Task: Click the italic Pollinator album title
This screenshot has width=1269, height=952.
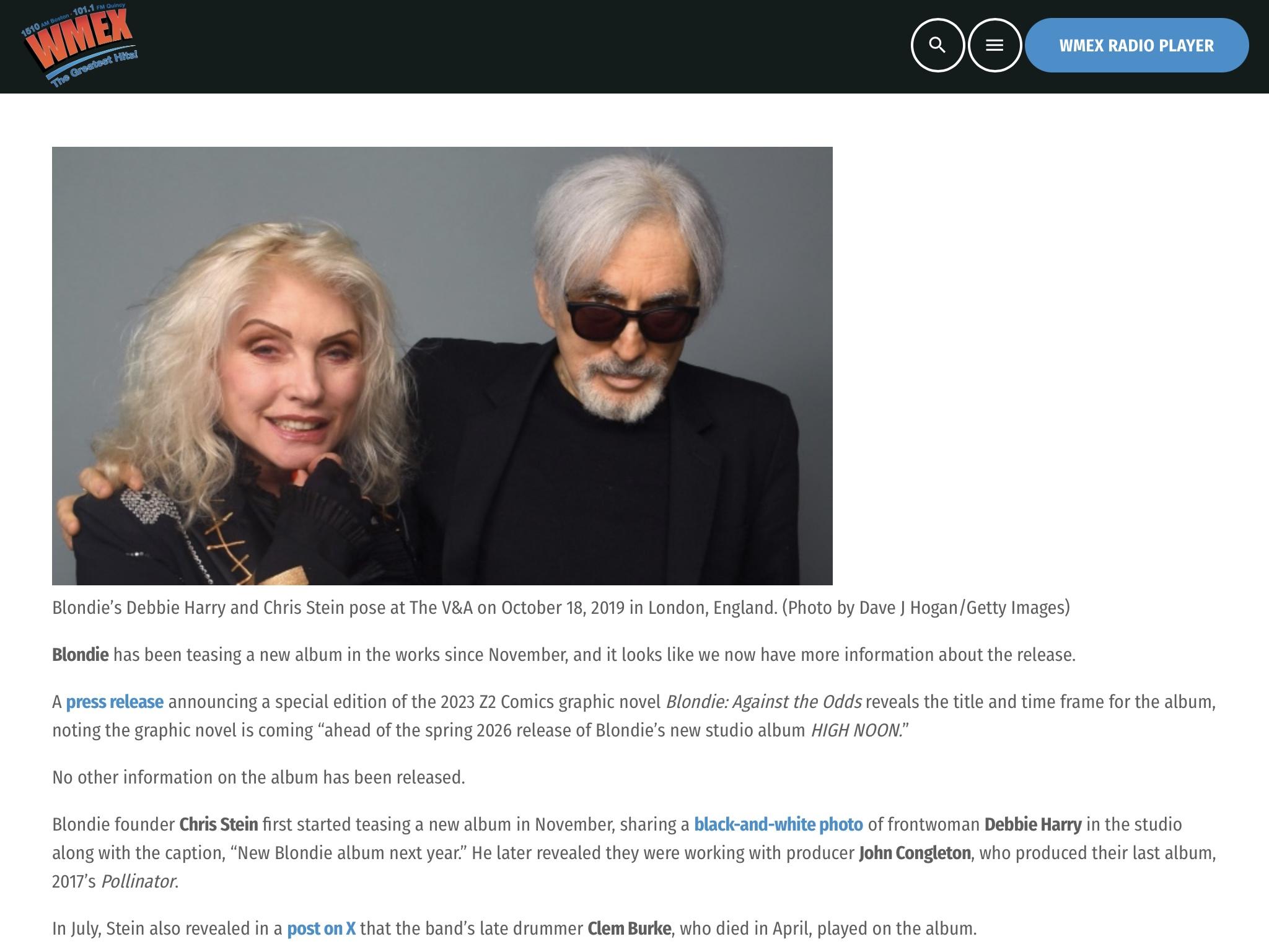Action: (138, 881)
